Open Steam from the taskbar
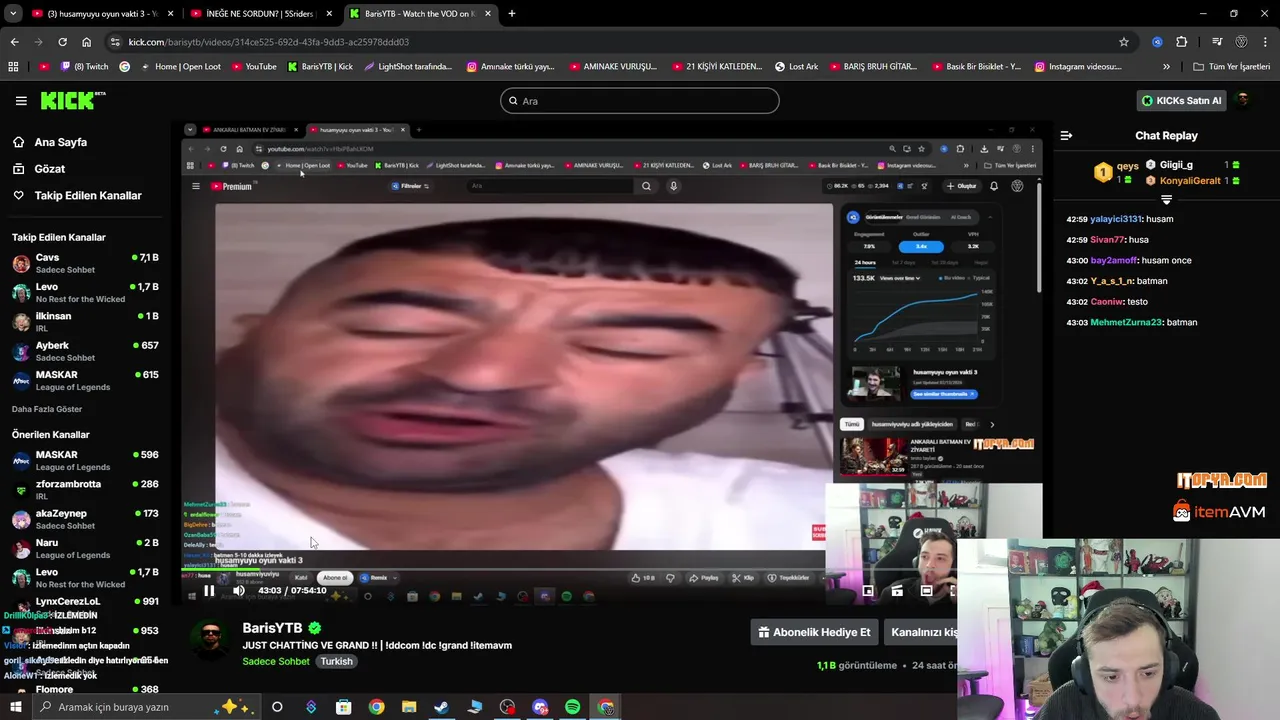 (x=441, y=707)
